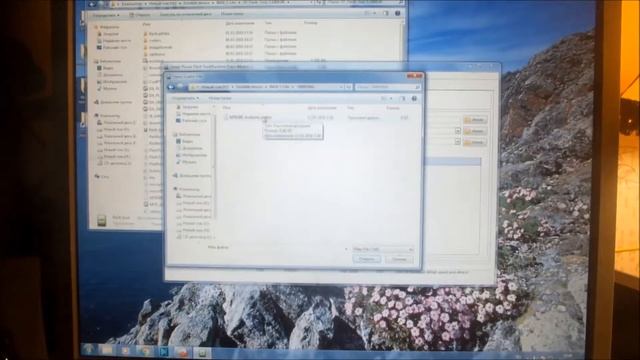The image size is (640, 360).
Task: Click Открыть in the background Explorer toolbar
Action: [x=140, y=15]
